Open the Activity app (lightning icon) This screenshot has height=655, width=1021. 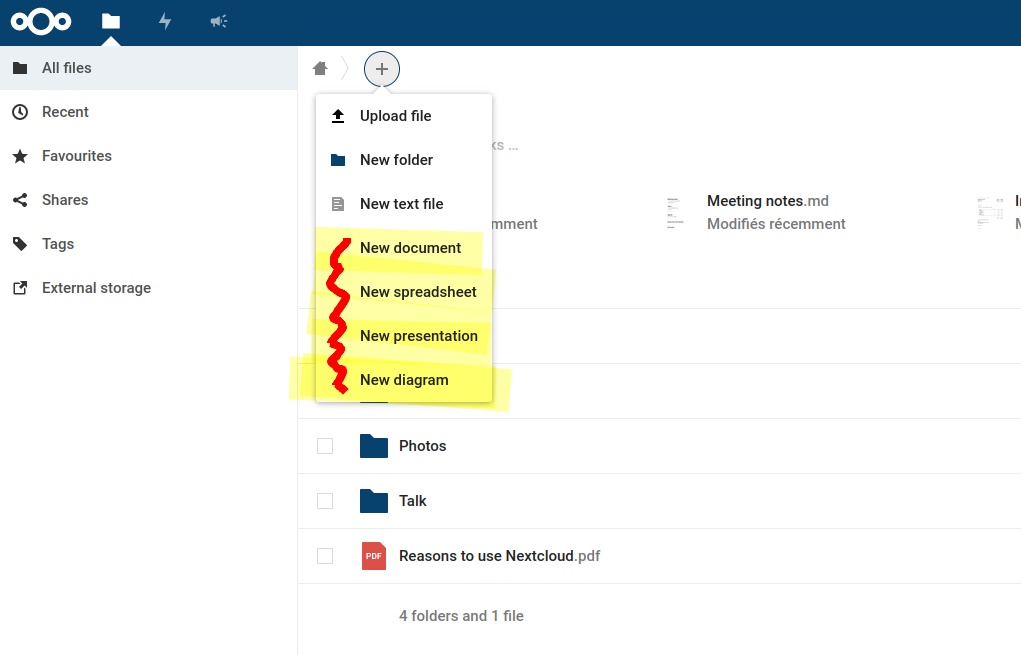coord(164,21)
